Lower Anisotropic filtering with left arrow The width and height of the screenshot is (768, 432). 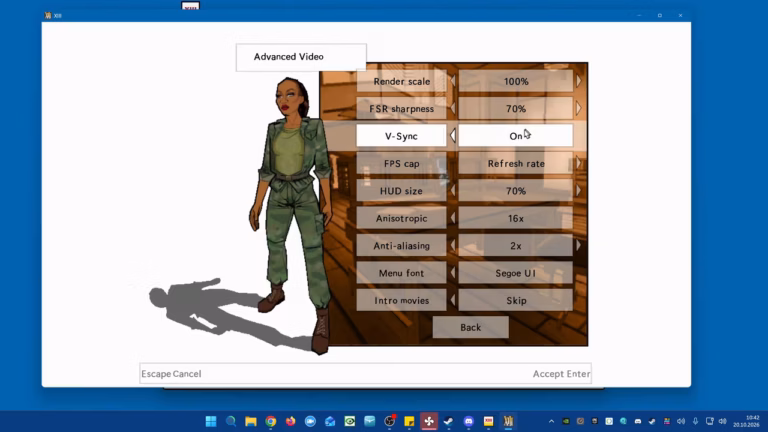pos(453,218)
